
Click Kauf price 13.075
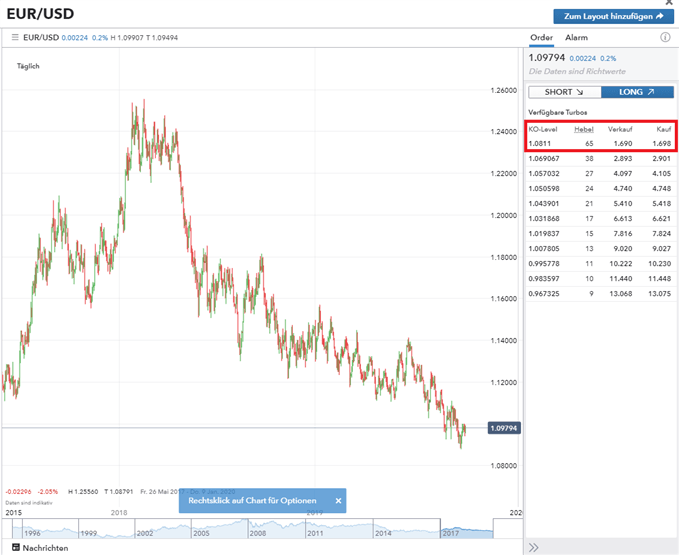(x=660, y=294)
